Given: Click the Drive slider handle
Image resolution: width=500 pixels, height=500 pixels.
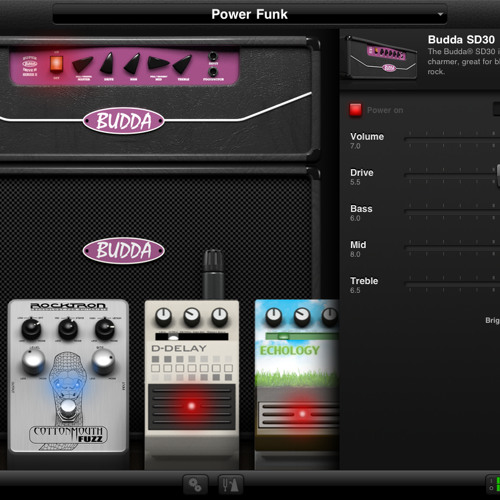Looking at the screenshot, I should (498, 176).
